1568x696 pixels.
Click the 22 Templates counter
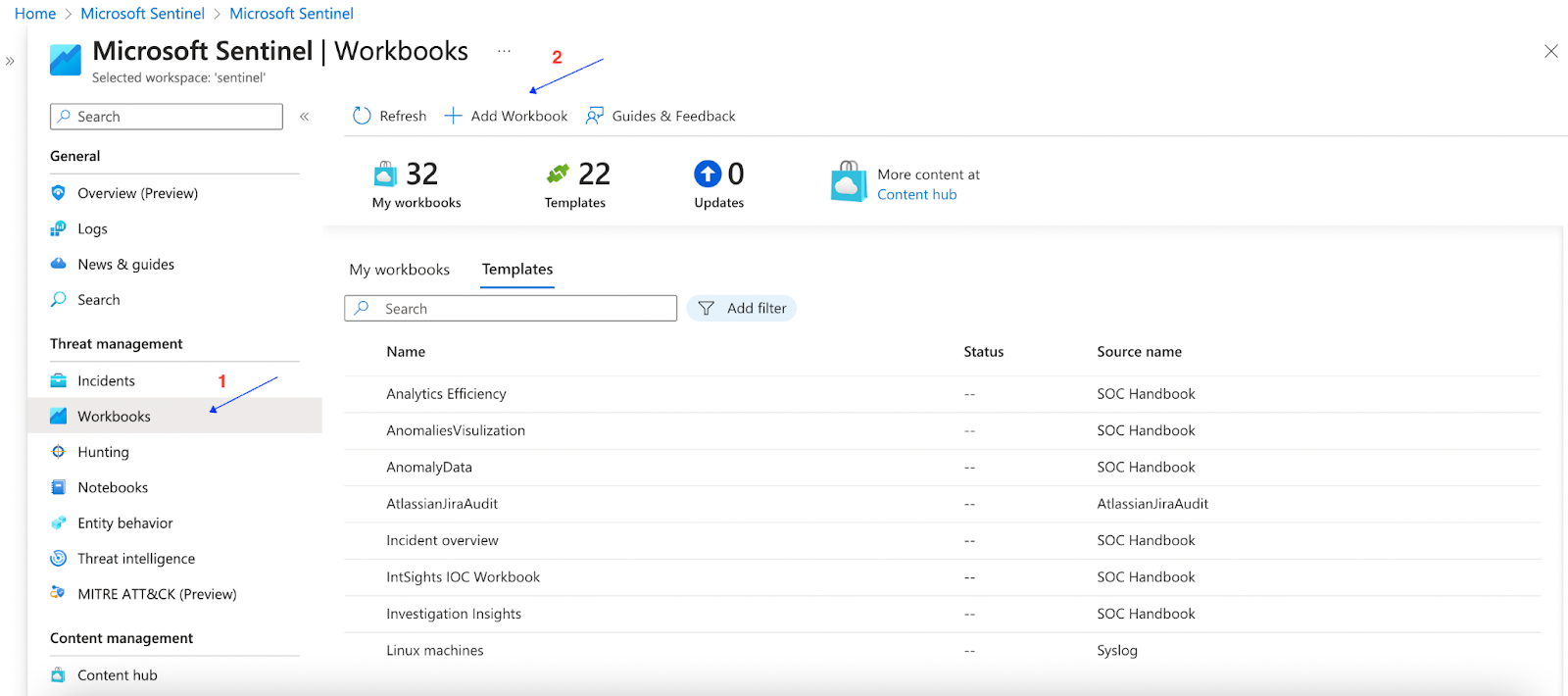pyautogui.click(x=577, y=184)
